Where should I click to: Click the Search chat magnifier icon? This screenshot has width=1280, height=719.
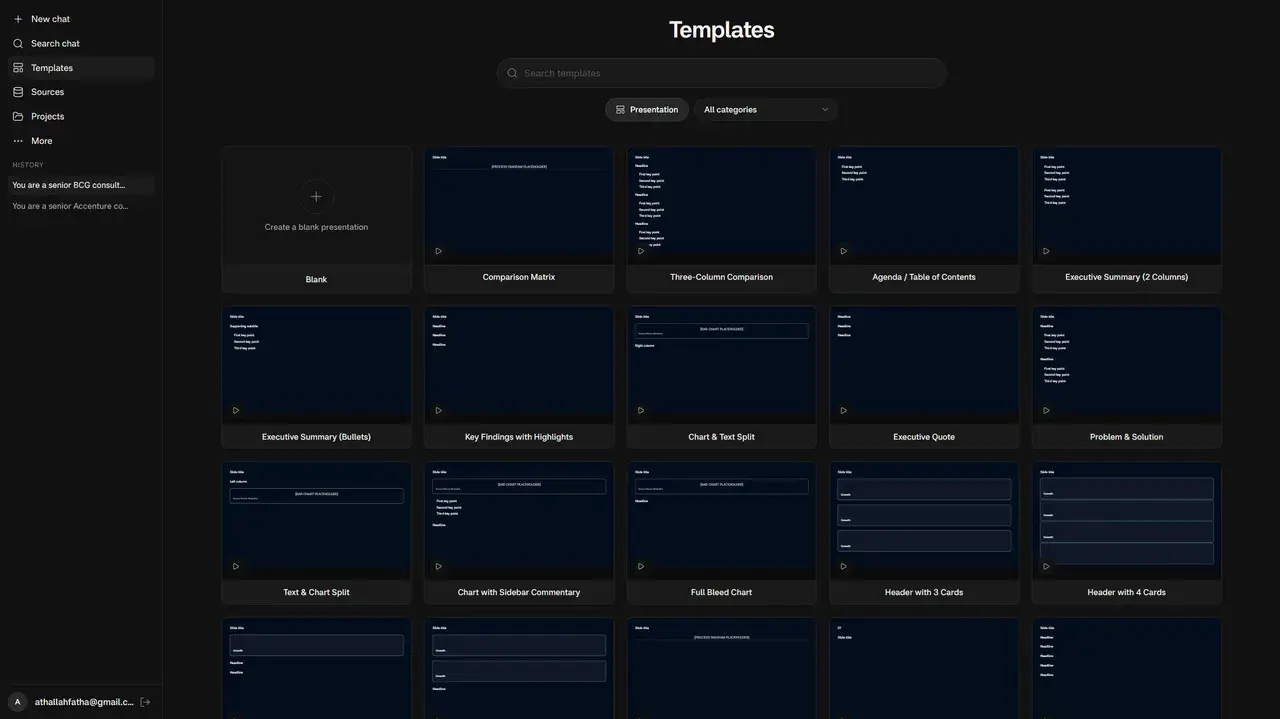point(18,44)
